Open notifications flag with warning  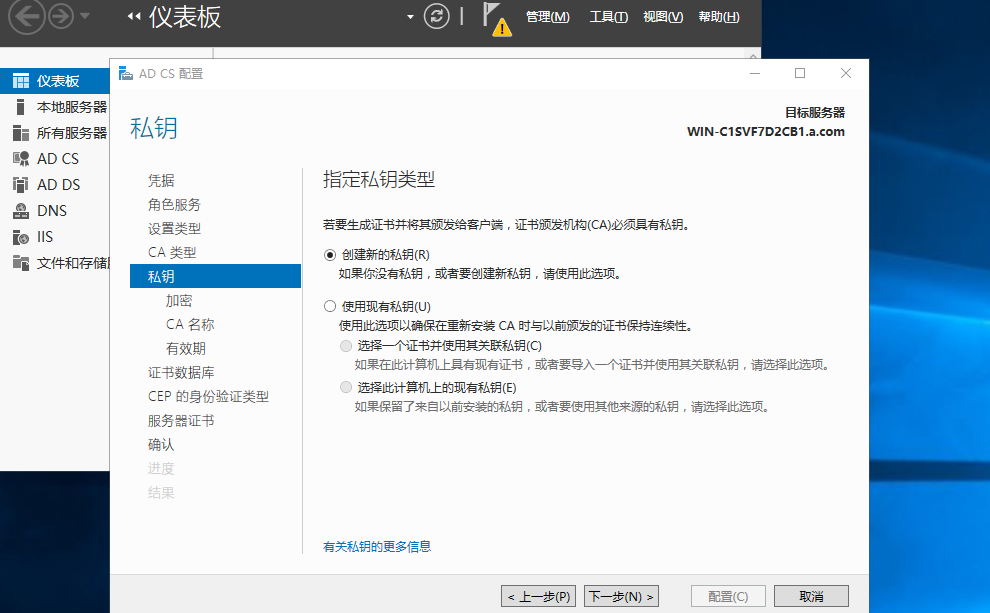(496, 19)
